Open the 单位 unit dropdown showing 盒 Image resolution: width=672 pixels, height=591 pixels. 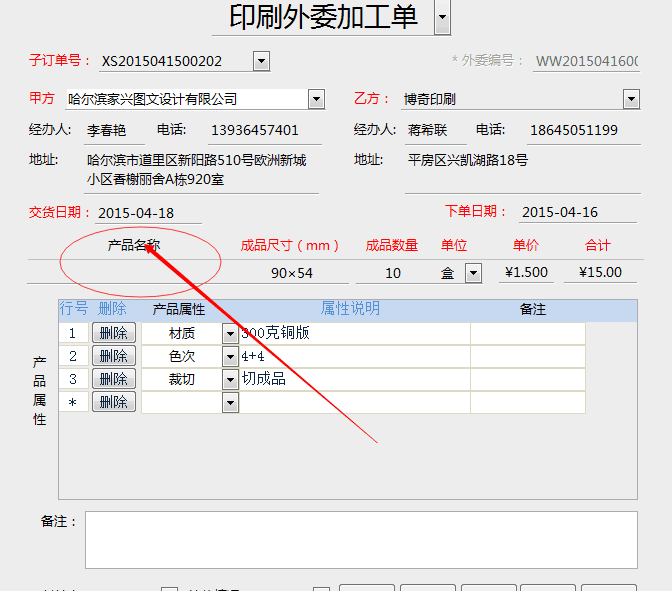473,273
